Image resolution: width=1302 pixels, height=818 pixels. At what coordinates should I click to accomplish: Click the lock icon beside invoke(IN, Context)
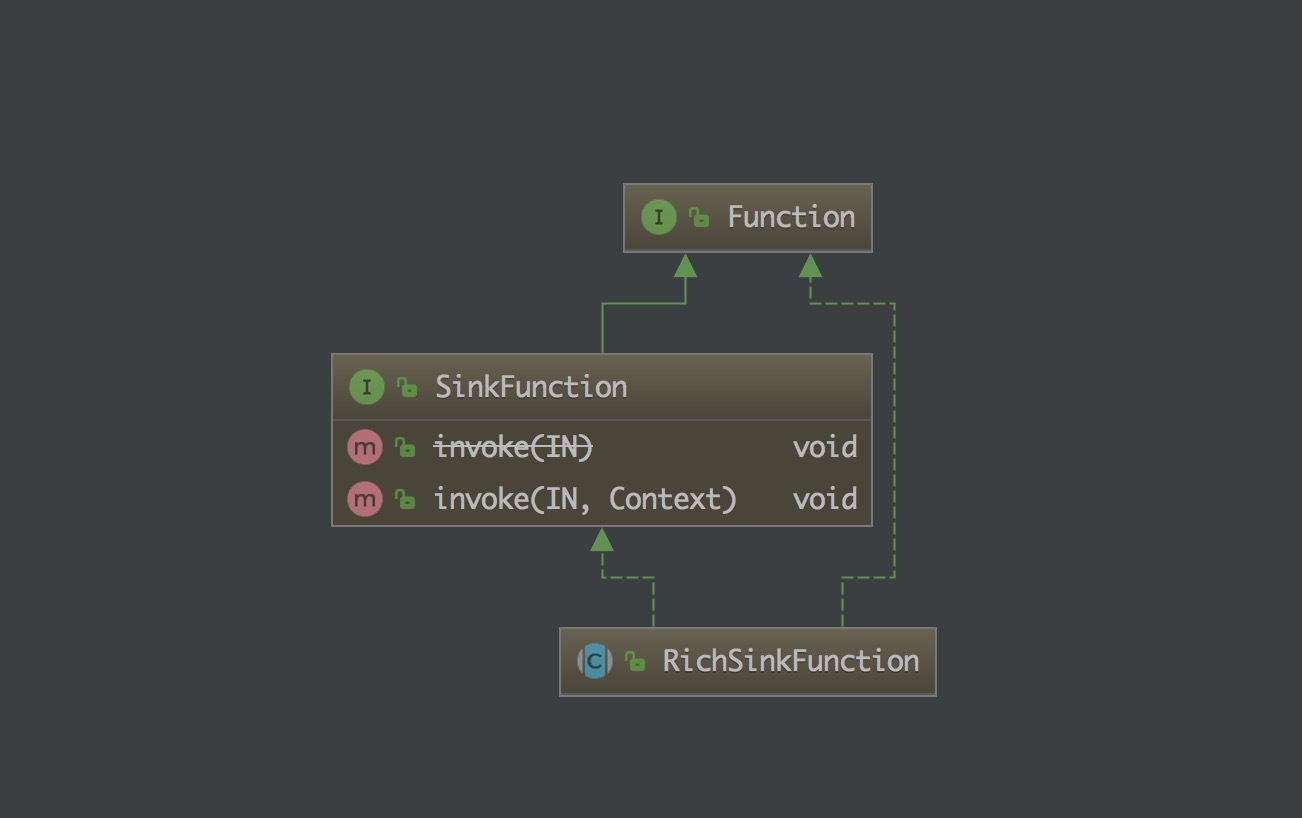coord(404,498)
